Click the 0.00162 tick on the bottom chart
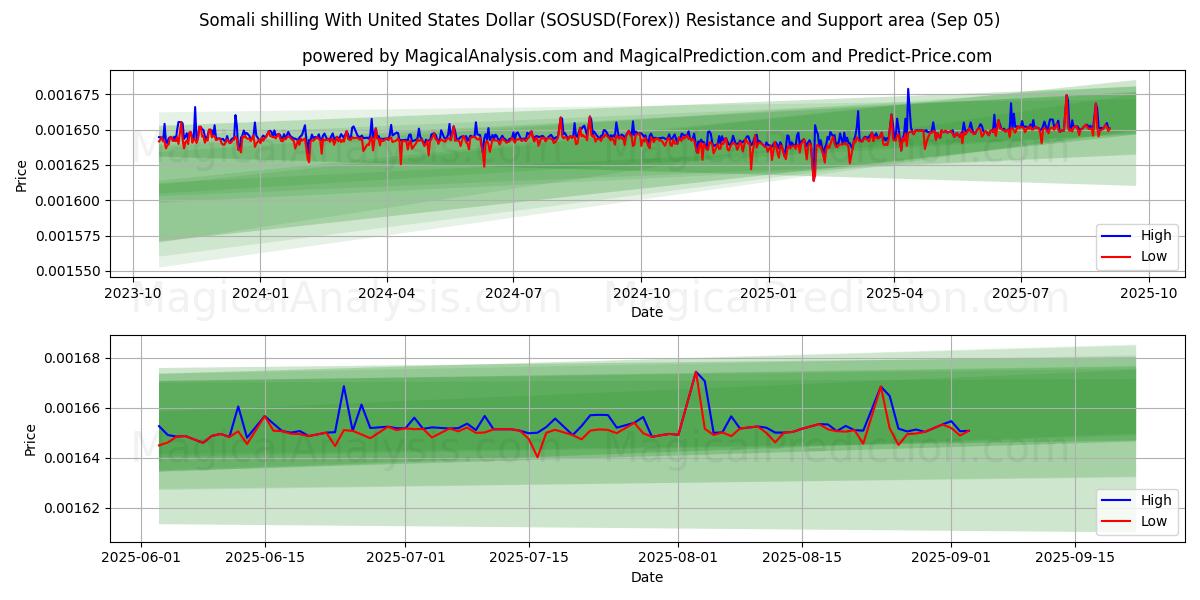Viewport: 1200px width, 600px height. click(74, 508)
